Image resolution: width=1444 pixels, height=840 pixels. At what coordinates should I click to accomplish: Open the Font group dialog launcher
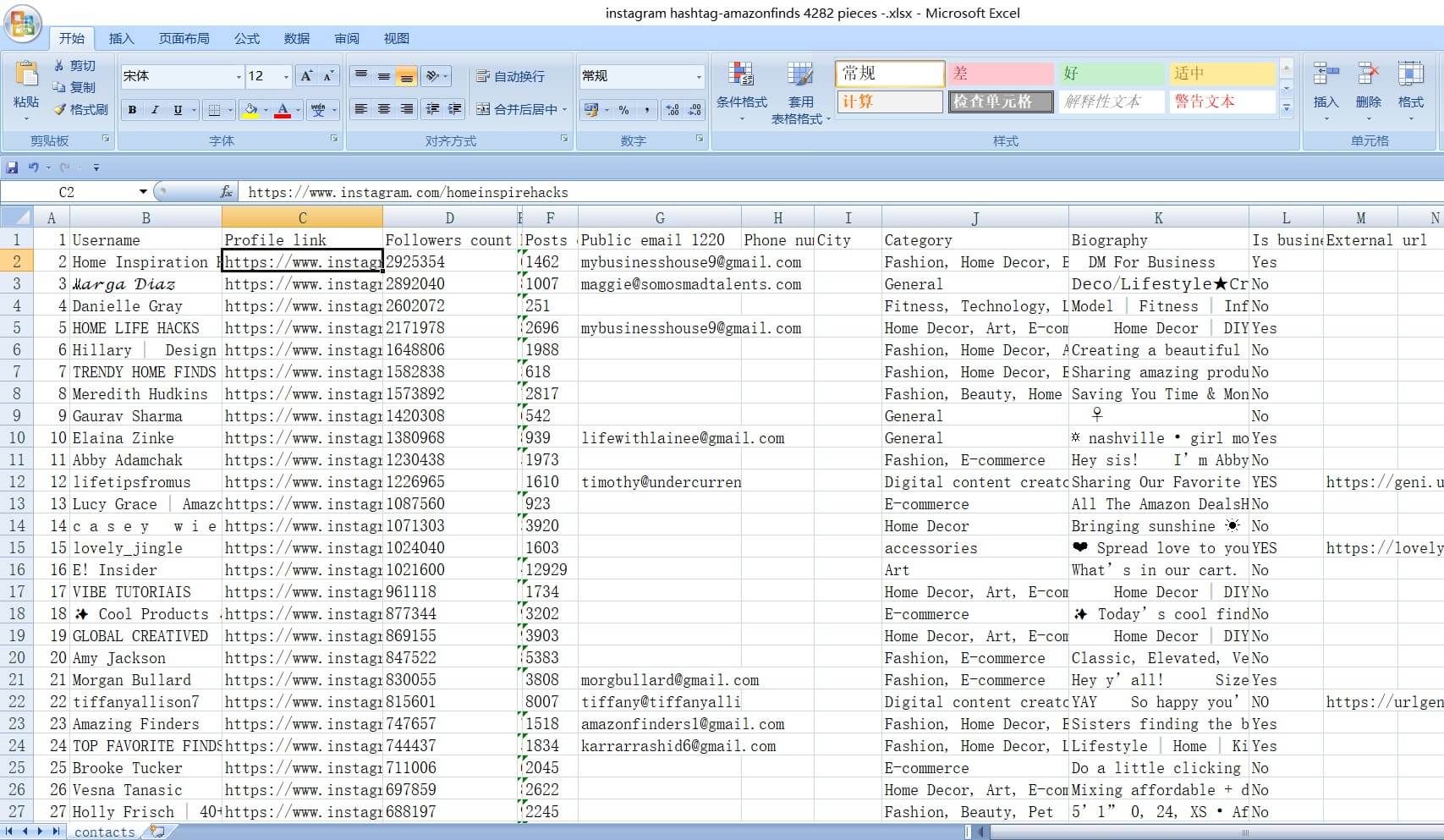(x=334, y=139)
